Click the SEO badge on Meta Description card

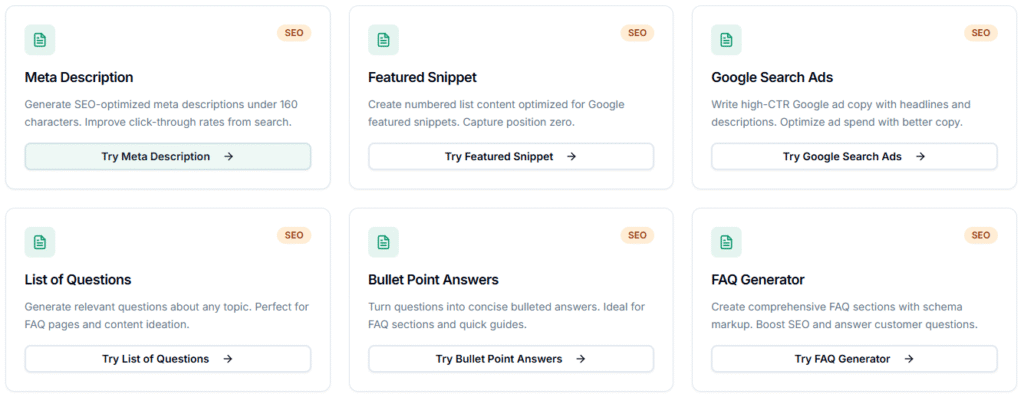pyautogui.click(x=294, y=33)
